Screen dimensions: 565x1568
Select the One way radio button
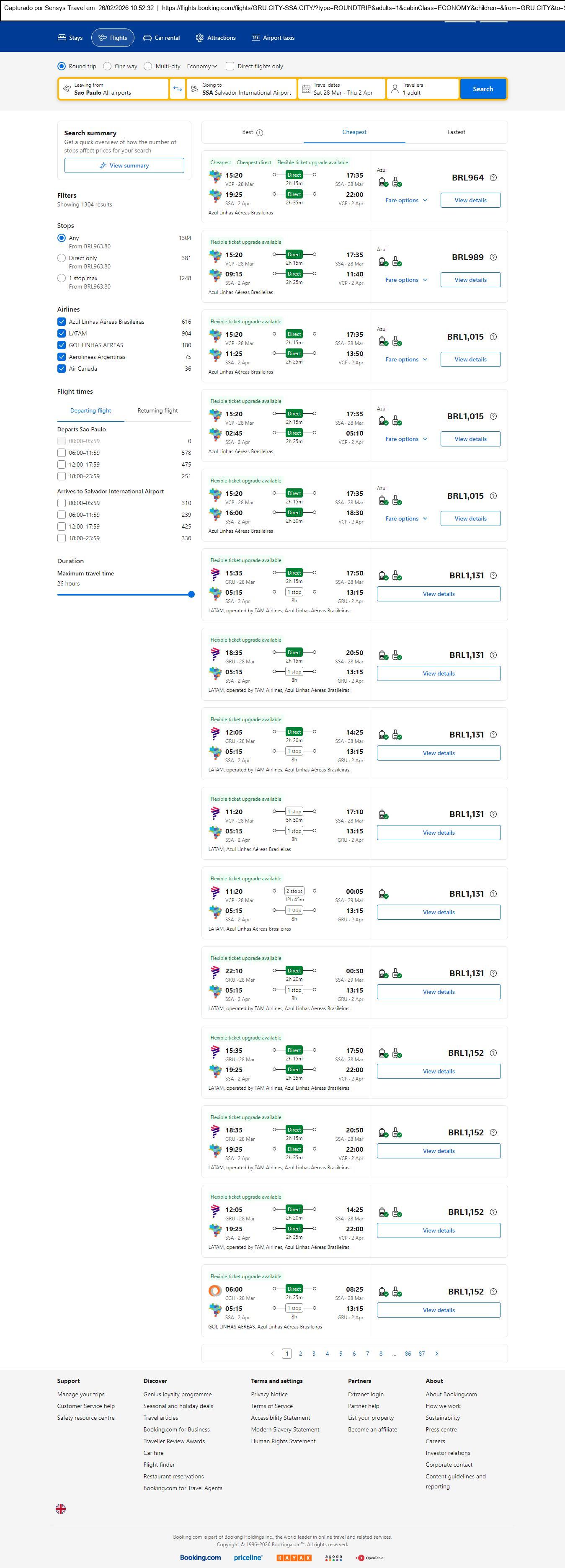(x=107, y=66)
